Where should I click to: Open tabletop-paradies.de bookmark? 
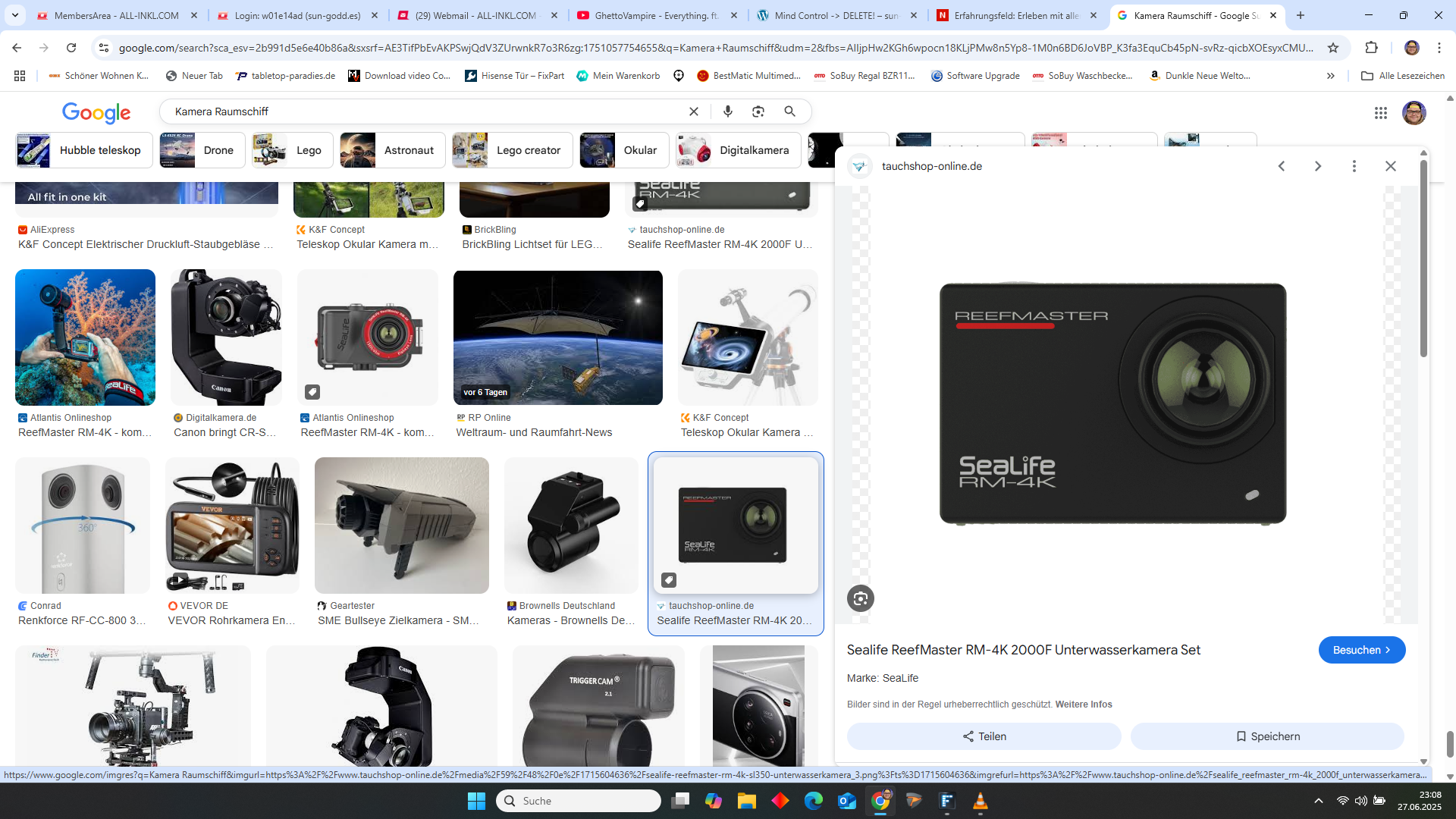tap(285, 76)
